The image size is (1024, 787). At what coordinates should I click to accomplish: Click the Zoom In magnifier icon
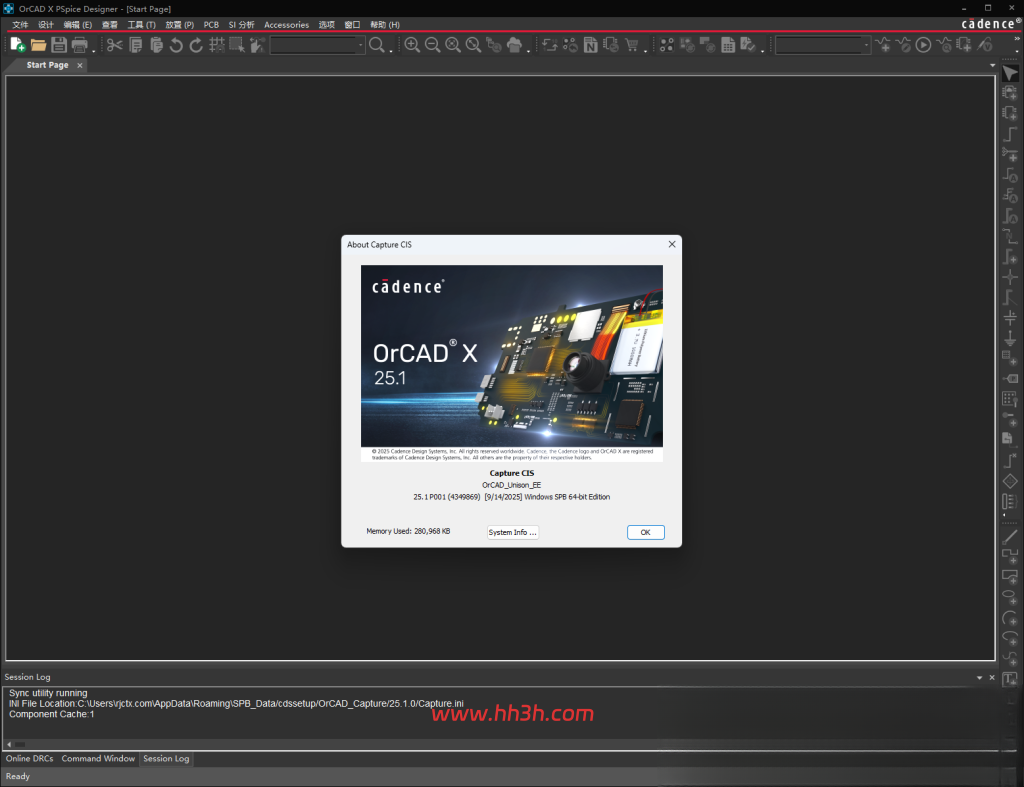pos(411,45)
